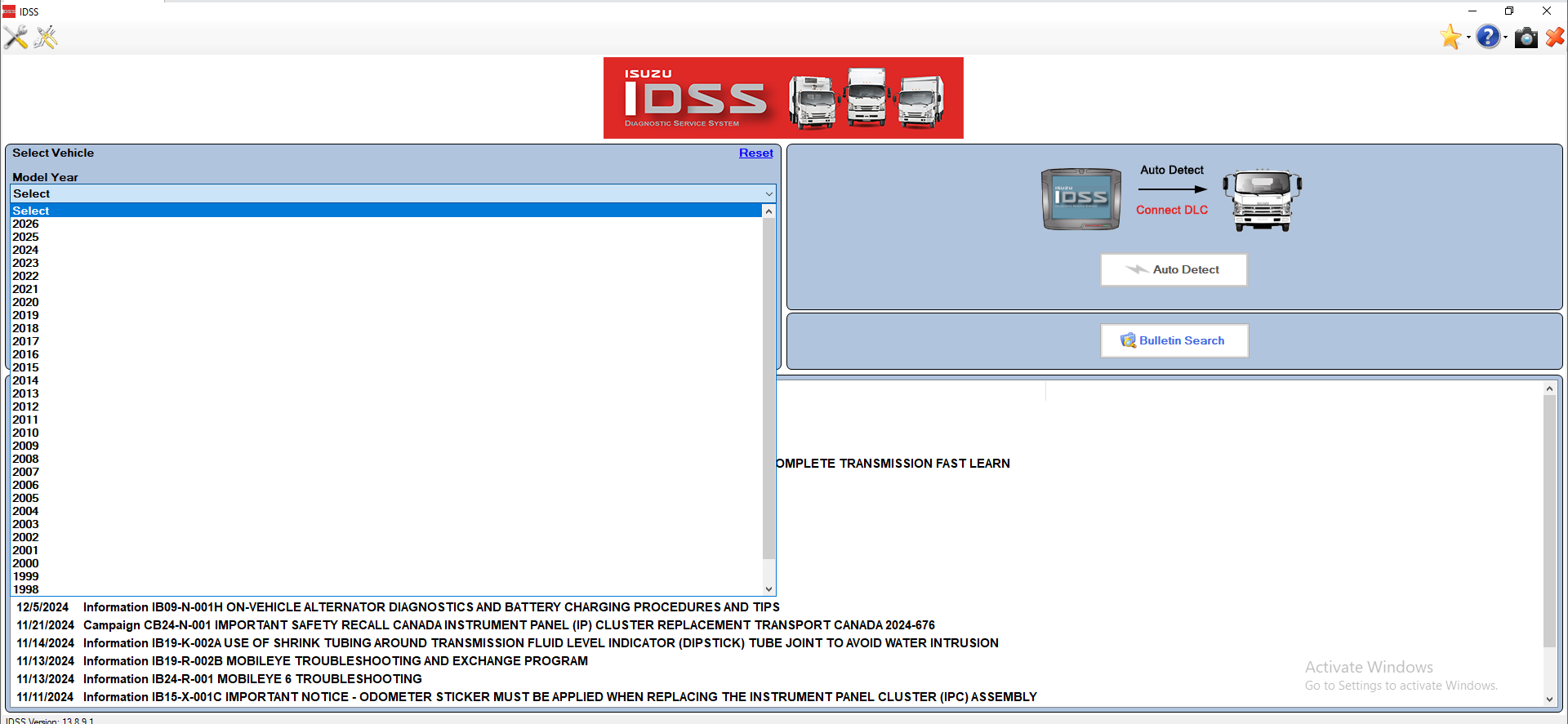Image resolution: width=1568 pixels, height=724 pixels.
Task: Select model year 2003
Action: point(386,524)
